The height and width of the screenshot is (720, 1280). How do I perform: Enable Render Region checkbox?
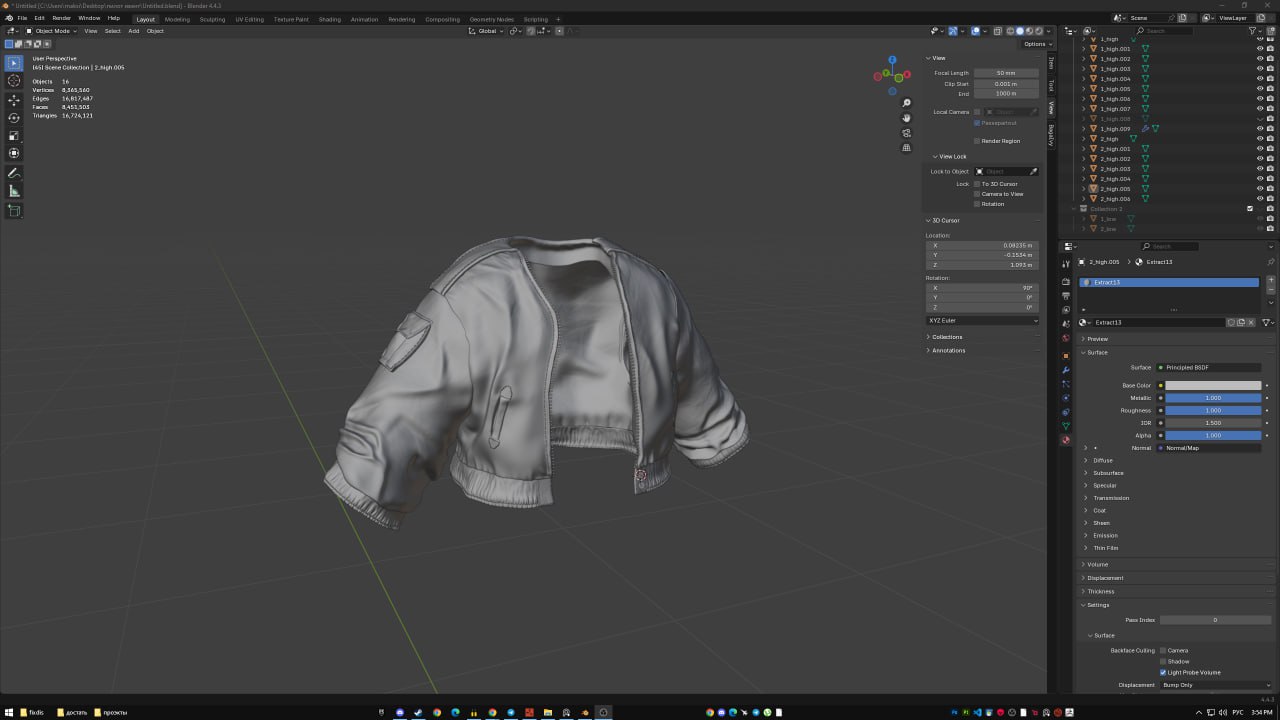tap(977, 141)
